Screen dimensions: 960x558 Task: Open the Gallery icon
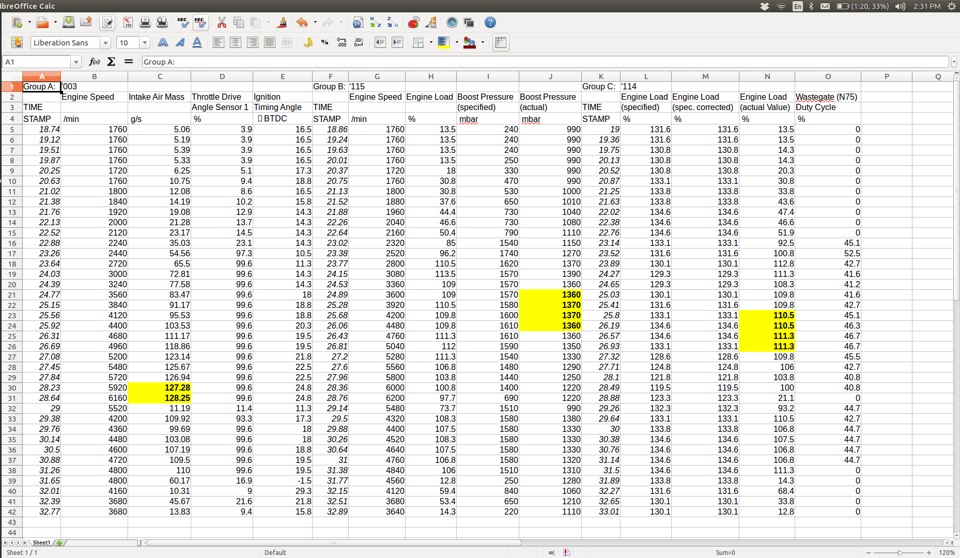pos(469,23)
